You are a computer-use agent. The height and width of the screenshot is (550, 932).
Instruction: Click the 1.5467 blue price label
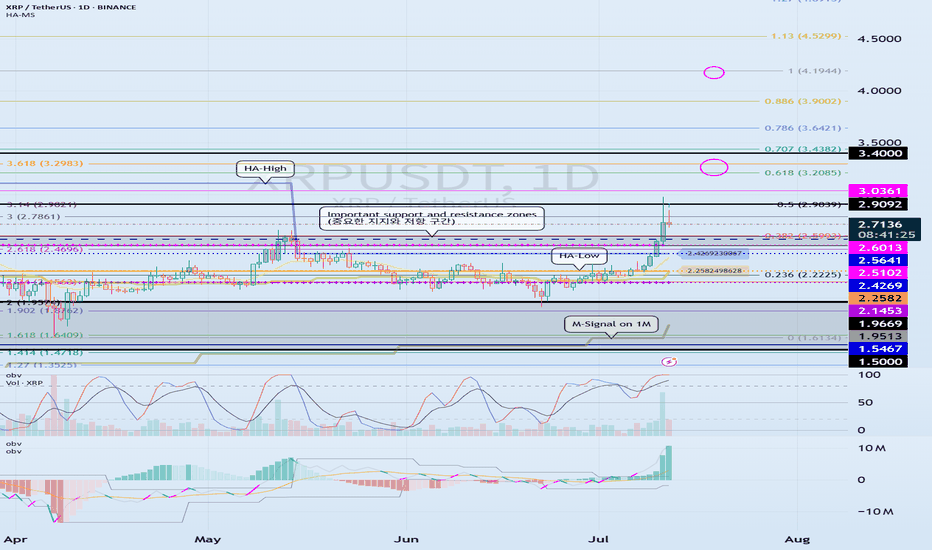879,348
